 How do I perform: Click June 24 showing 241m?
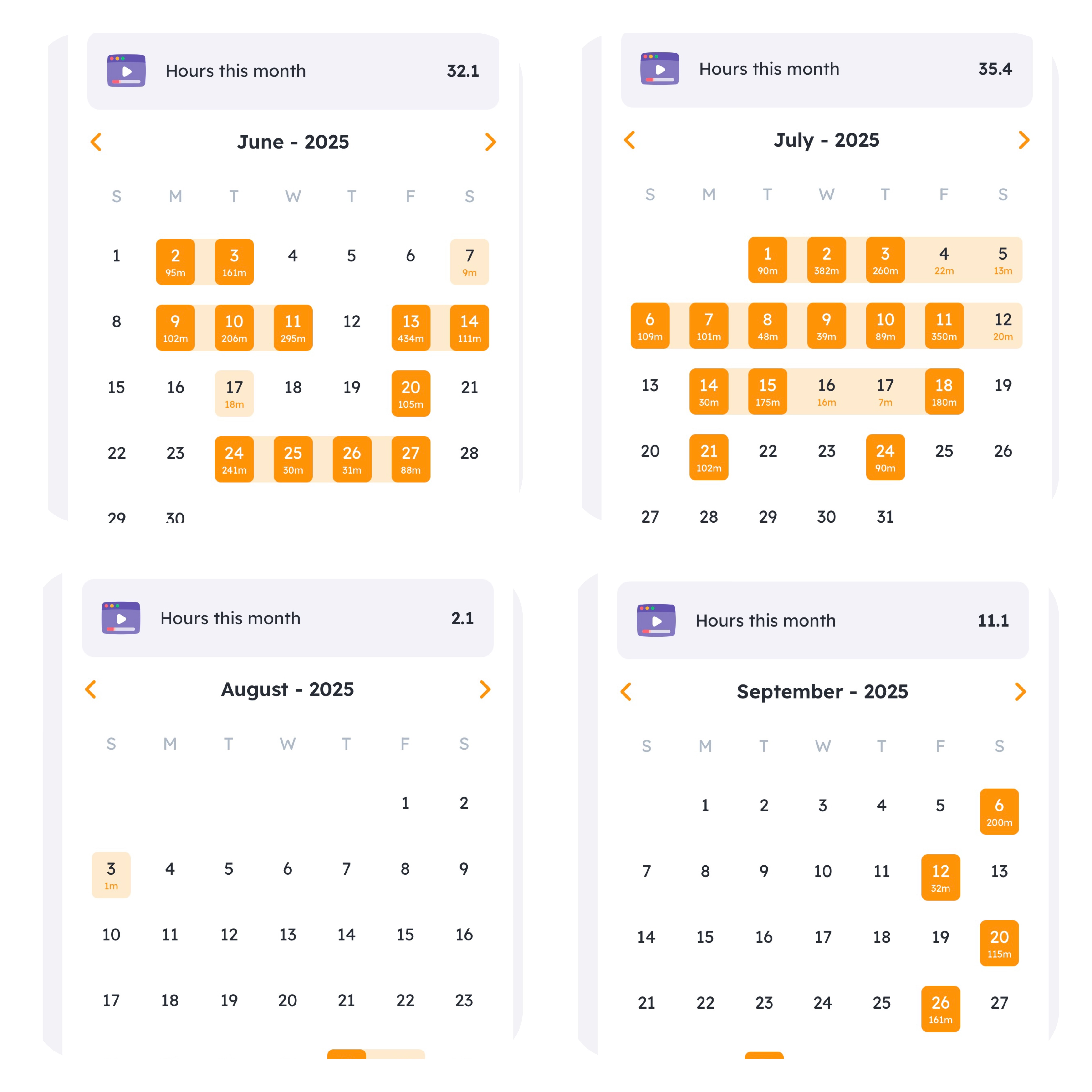click(234, 459)
